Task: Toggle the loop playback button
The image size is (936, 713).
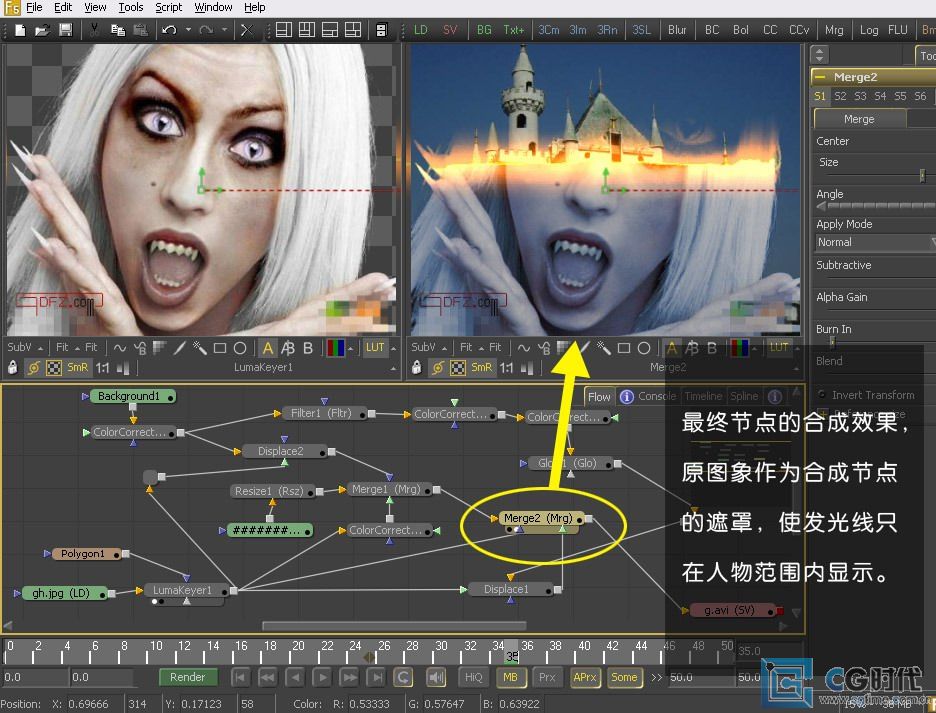Action: coord(404,677)
